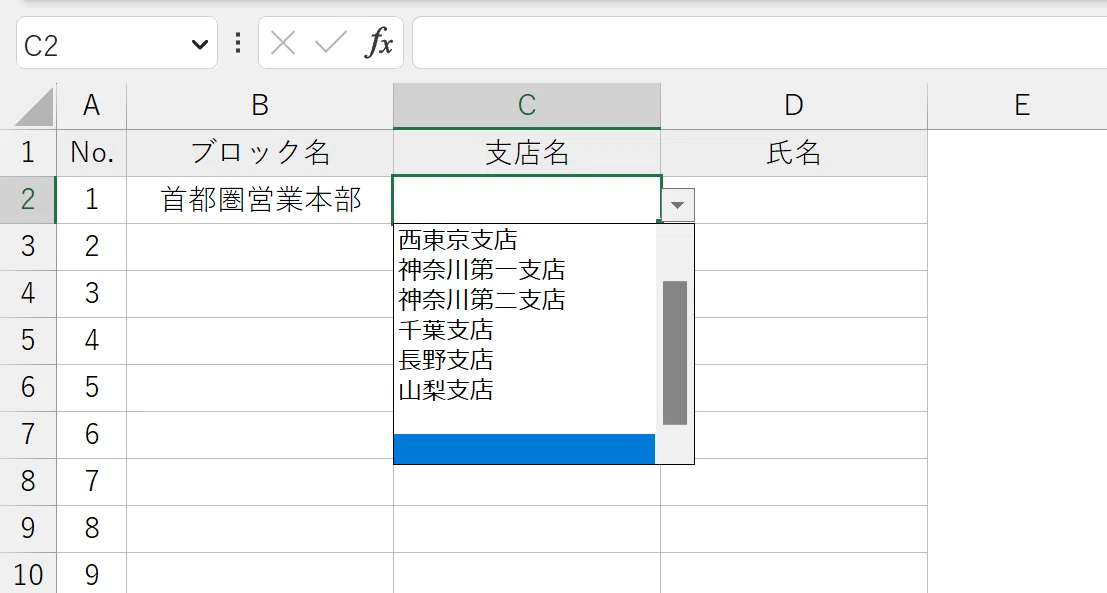This screenshot has width=1107, height=593.
Task: Select row 1 header
Action: tap(28, 152)
